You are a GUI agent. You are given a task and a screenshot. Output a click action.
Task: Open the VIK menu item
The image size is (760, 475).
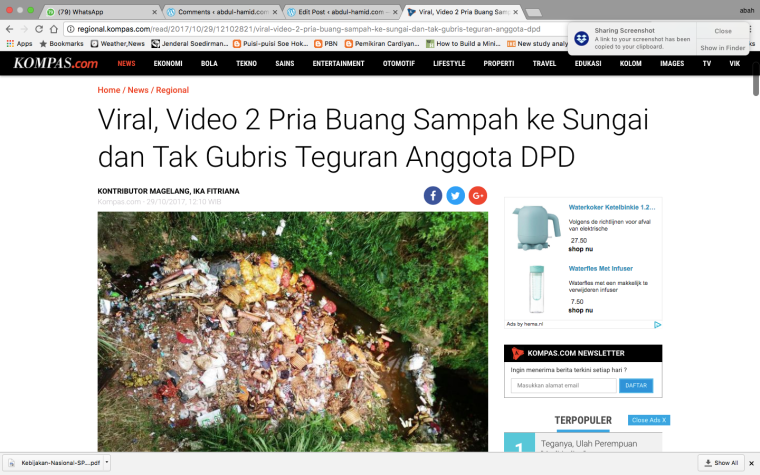tap(734, 63)
